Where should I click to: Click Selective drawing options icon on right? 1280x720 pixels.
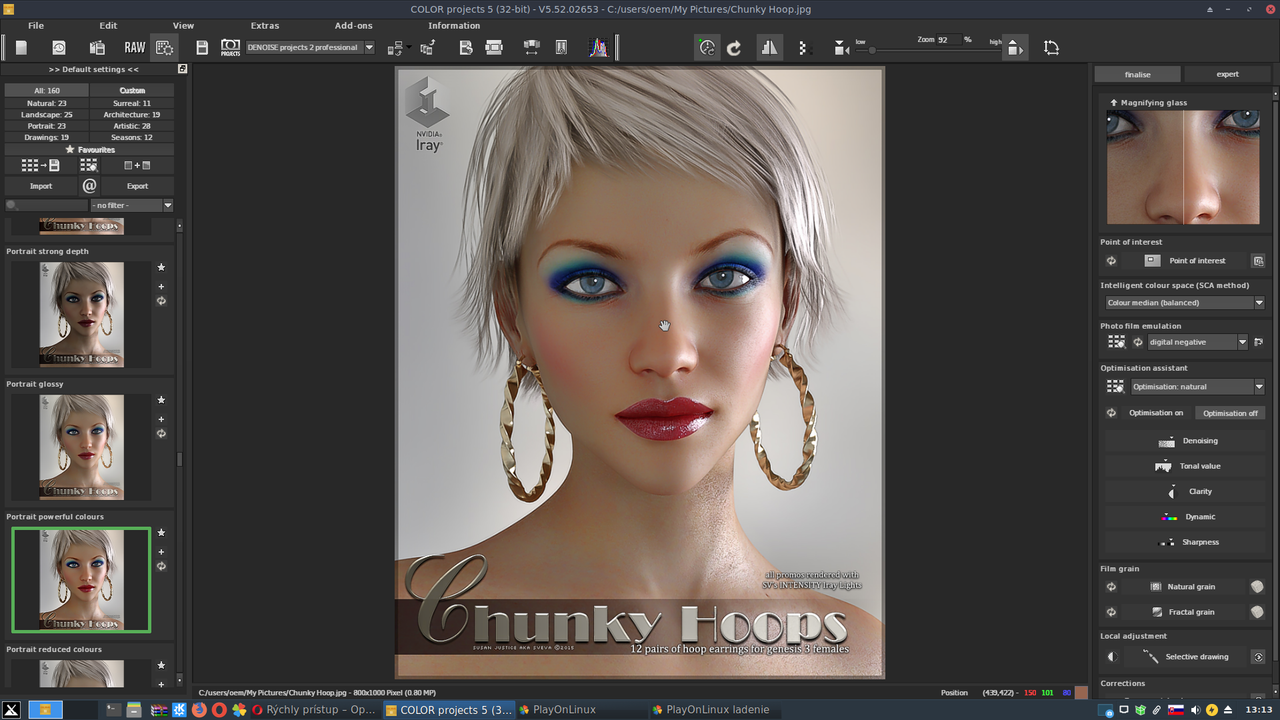pos(1258,657)
